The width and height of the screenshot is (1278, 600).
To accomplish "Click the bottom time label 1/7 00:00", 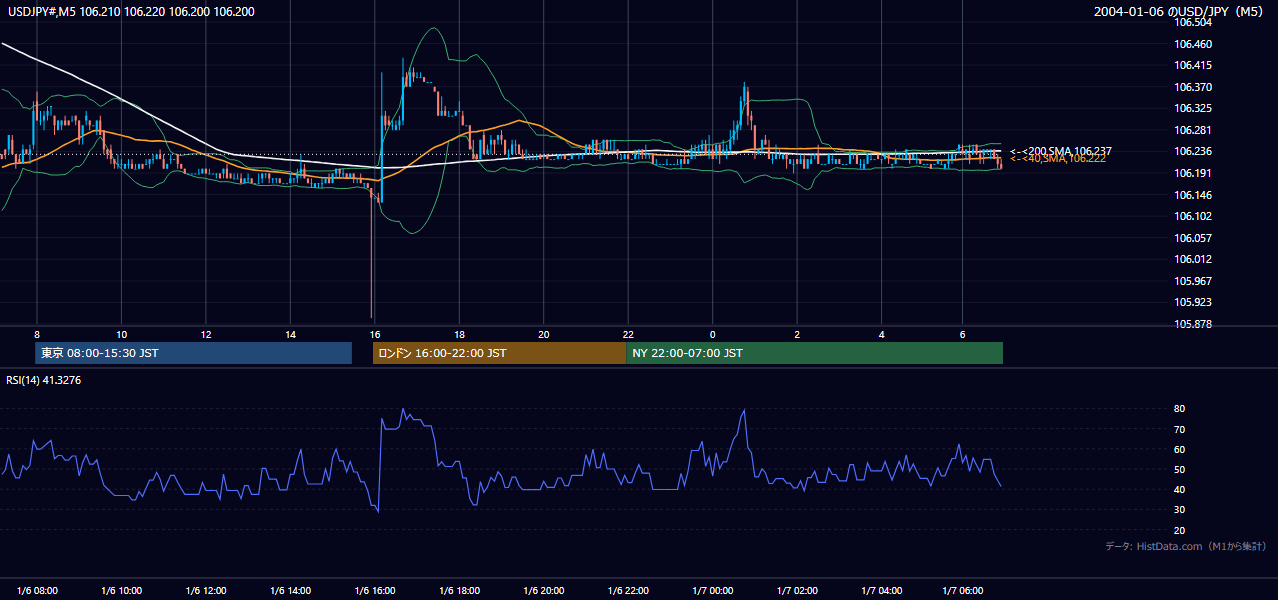I will pyautogui.click(x=712, y=590).
